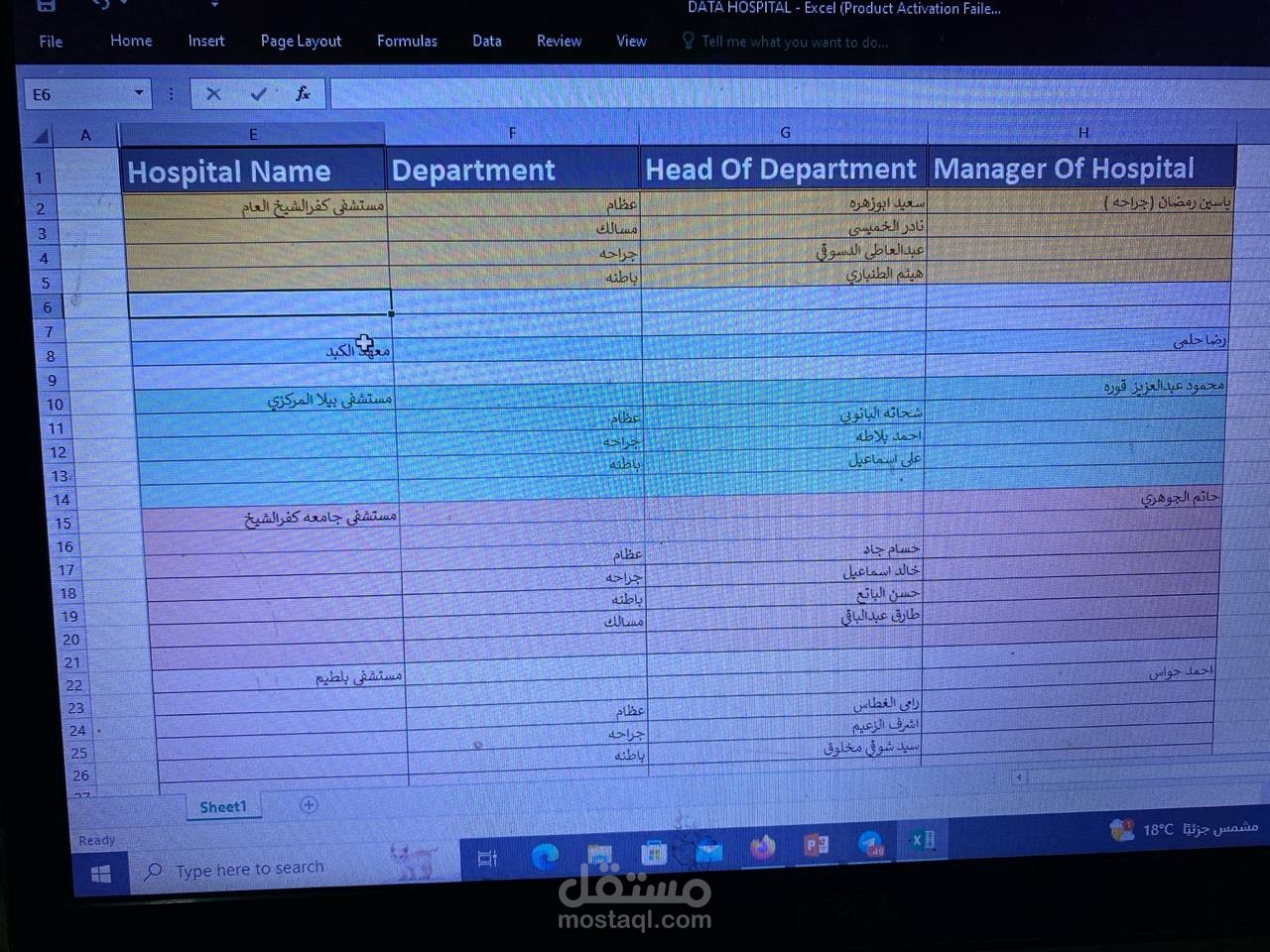Open PowerPoint from the taskbar
Screen dimensions: 1270x952
pyautogui.click(x=816, y=844)
